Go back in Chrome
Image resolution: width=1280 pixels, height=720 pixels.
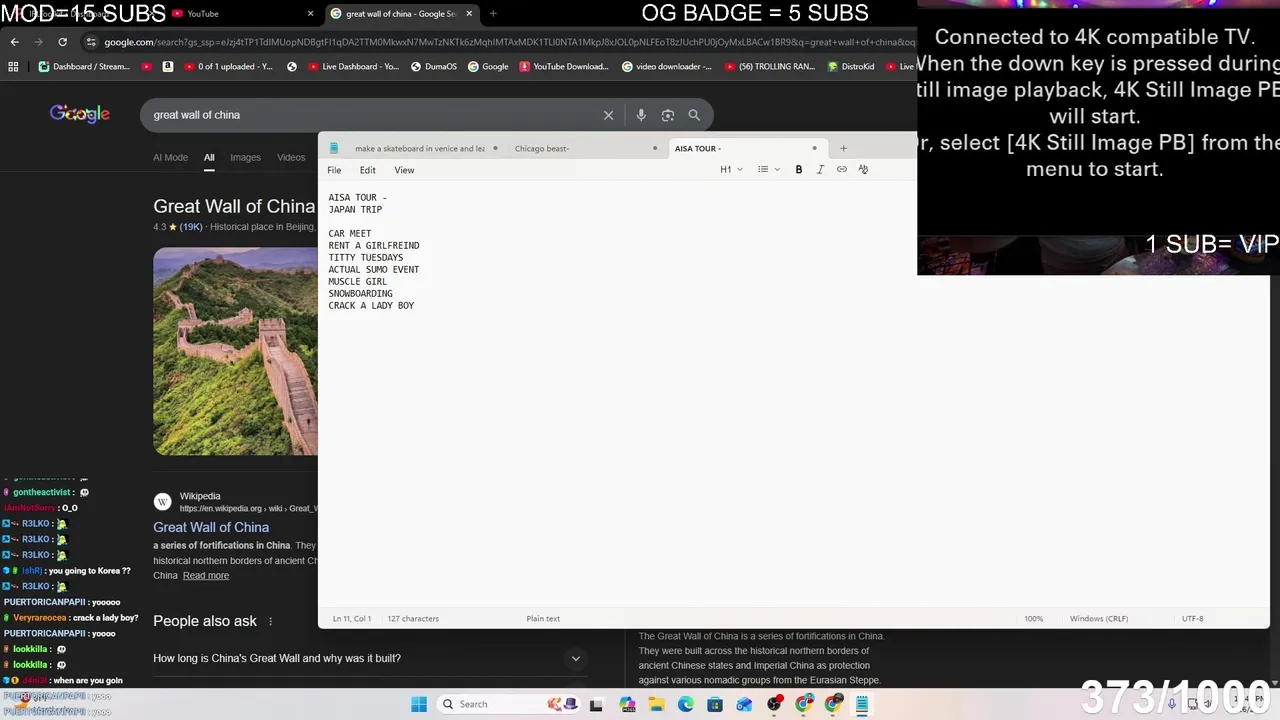coord(14,42)
